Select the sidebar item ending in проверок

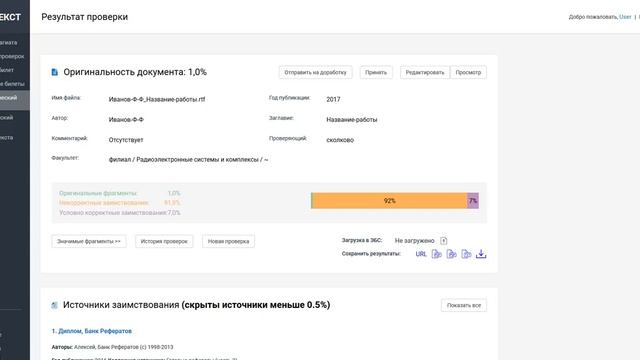12,56
